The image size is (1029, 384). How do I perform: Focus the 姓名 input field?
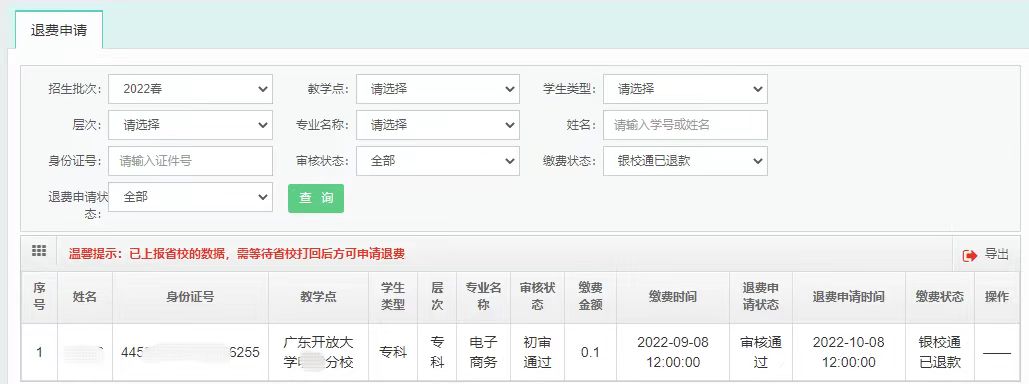point(685,125)
